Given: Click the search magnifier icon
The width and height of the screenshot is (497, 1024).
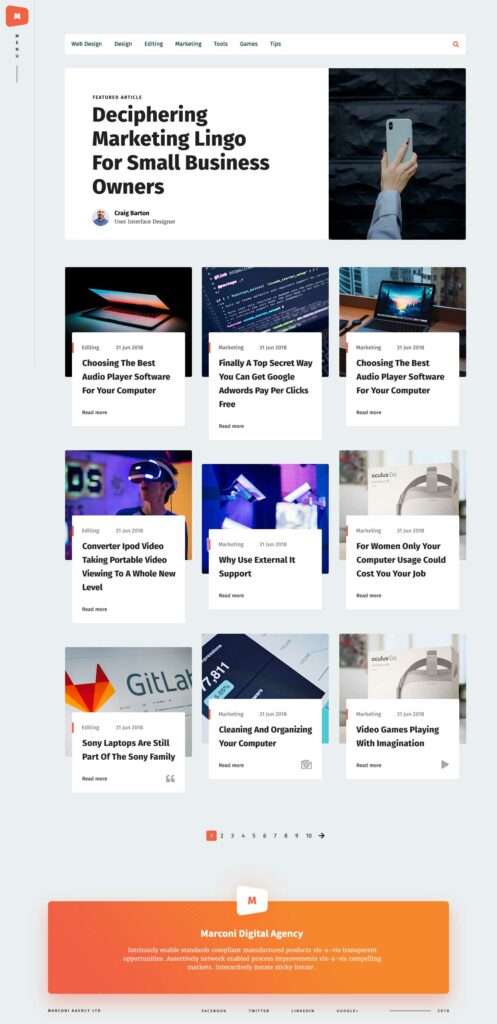Looking at the screenshot, I should pos(456,44).
